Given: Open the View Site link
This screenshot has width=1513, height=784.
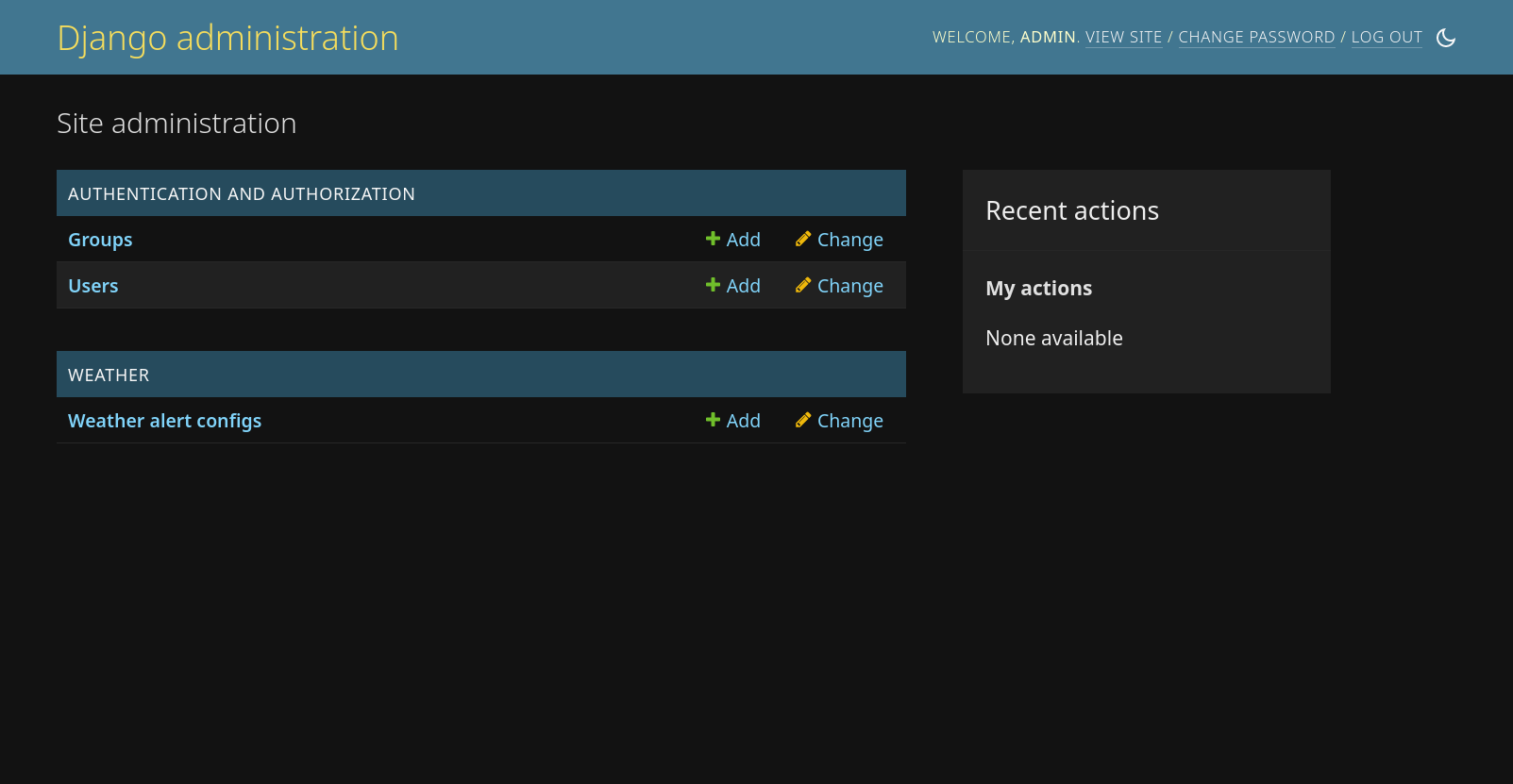Looking at the screenshot, I should 1123,37.
